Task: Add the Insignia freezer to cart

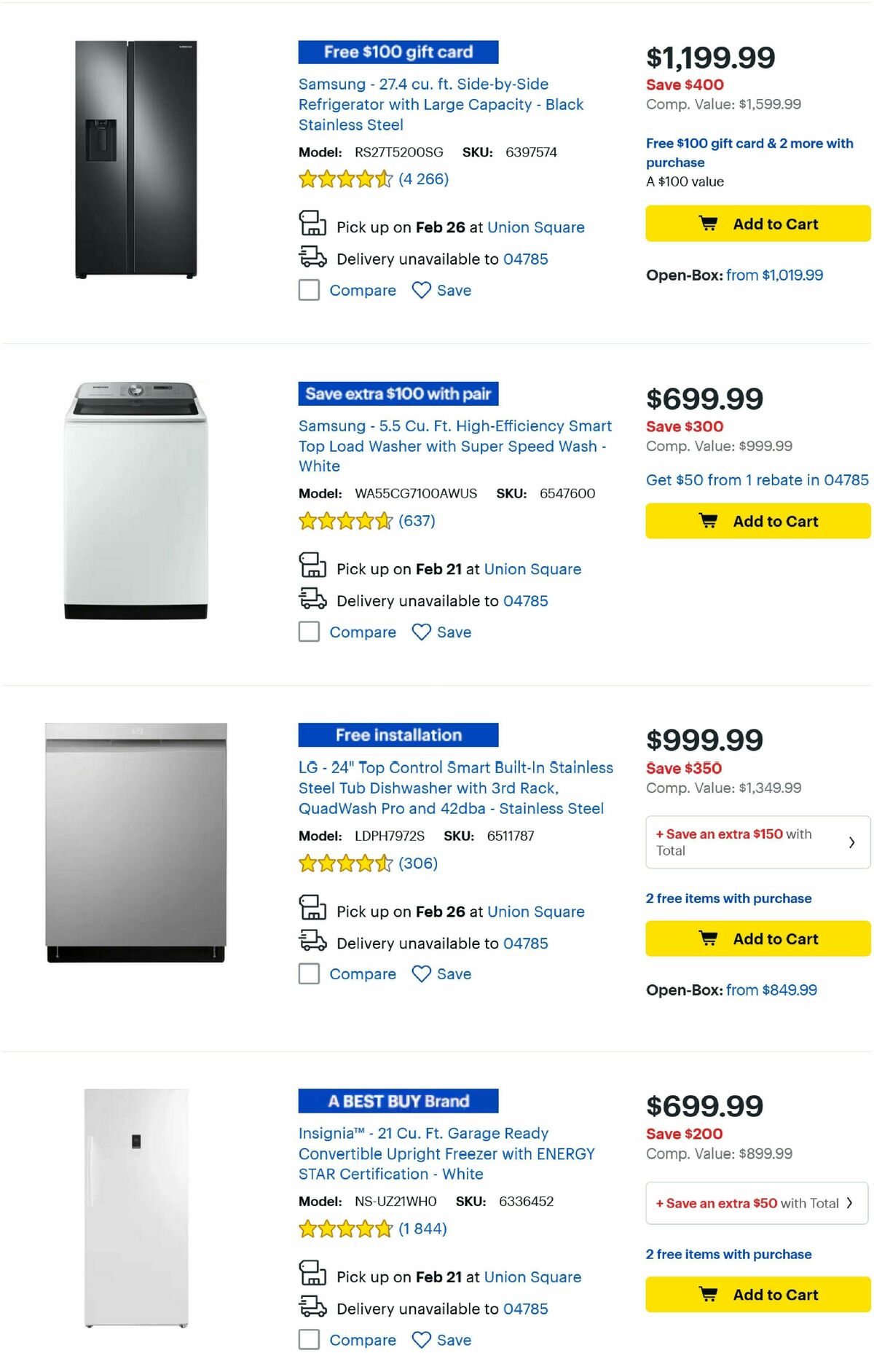Action: coord(757,1294)
